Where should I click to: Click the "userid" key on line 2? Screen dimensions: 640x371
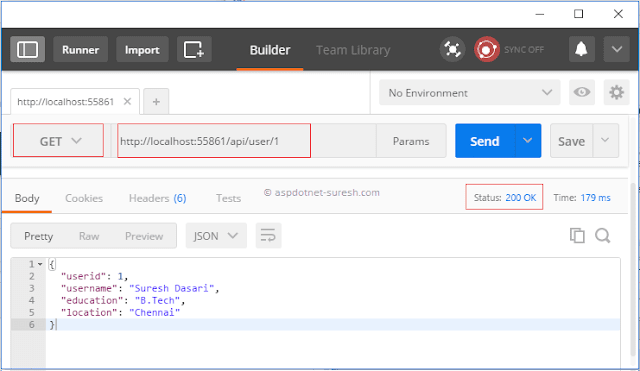click(83, 276)
